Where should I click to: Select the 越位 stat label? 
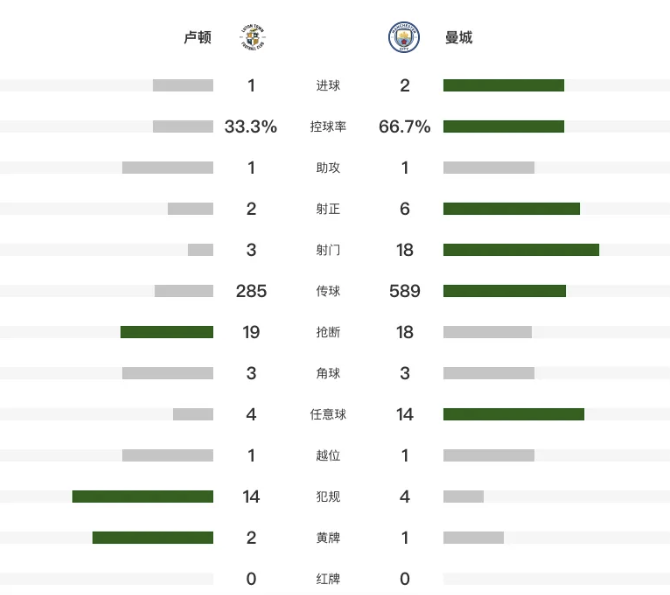tap(328, 456)
